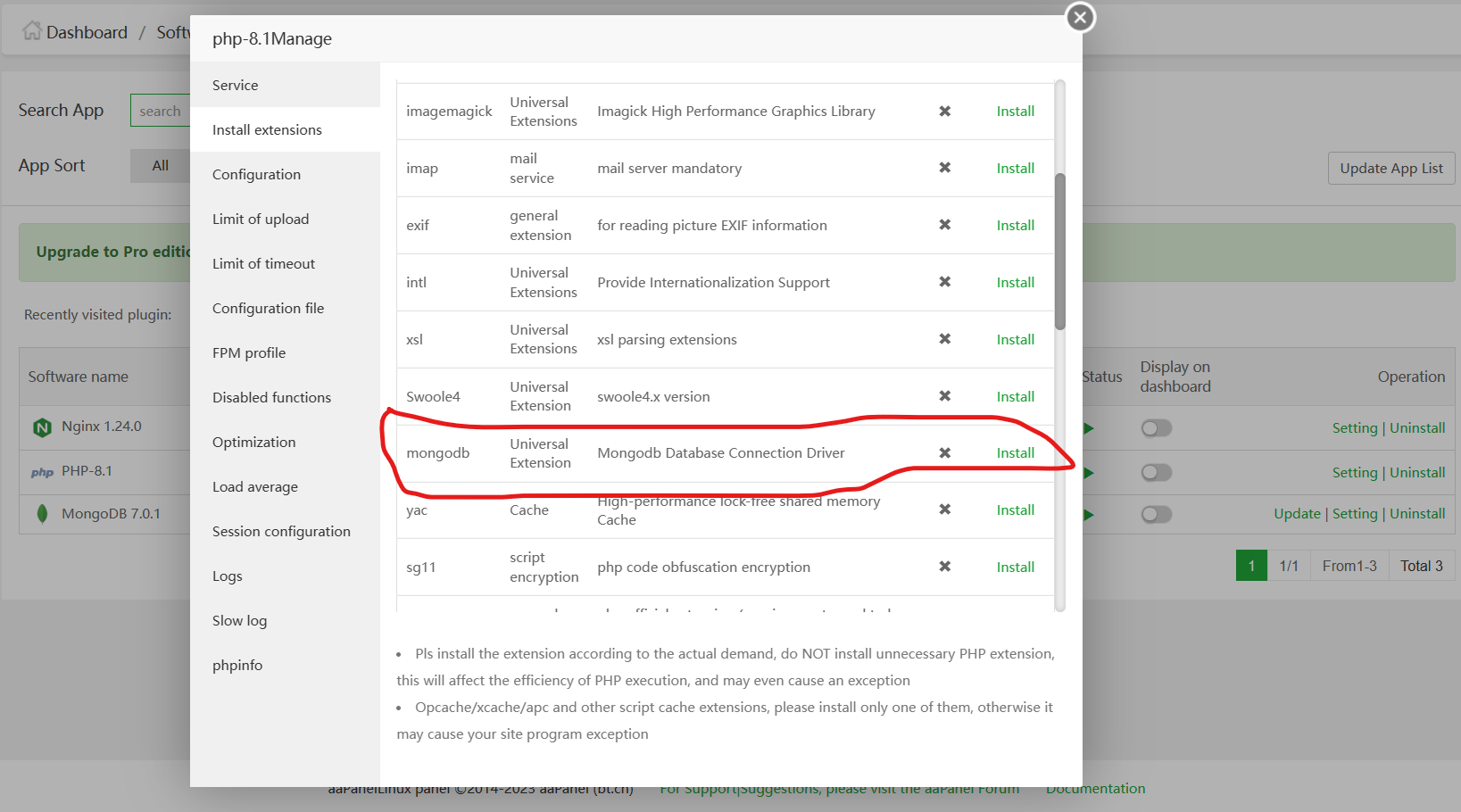Click the mongodb not-installed X icon
1461x812 pixels.
[x=944, y=452]
